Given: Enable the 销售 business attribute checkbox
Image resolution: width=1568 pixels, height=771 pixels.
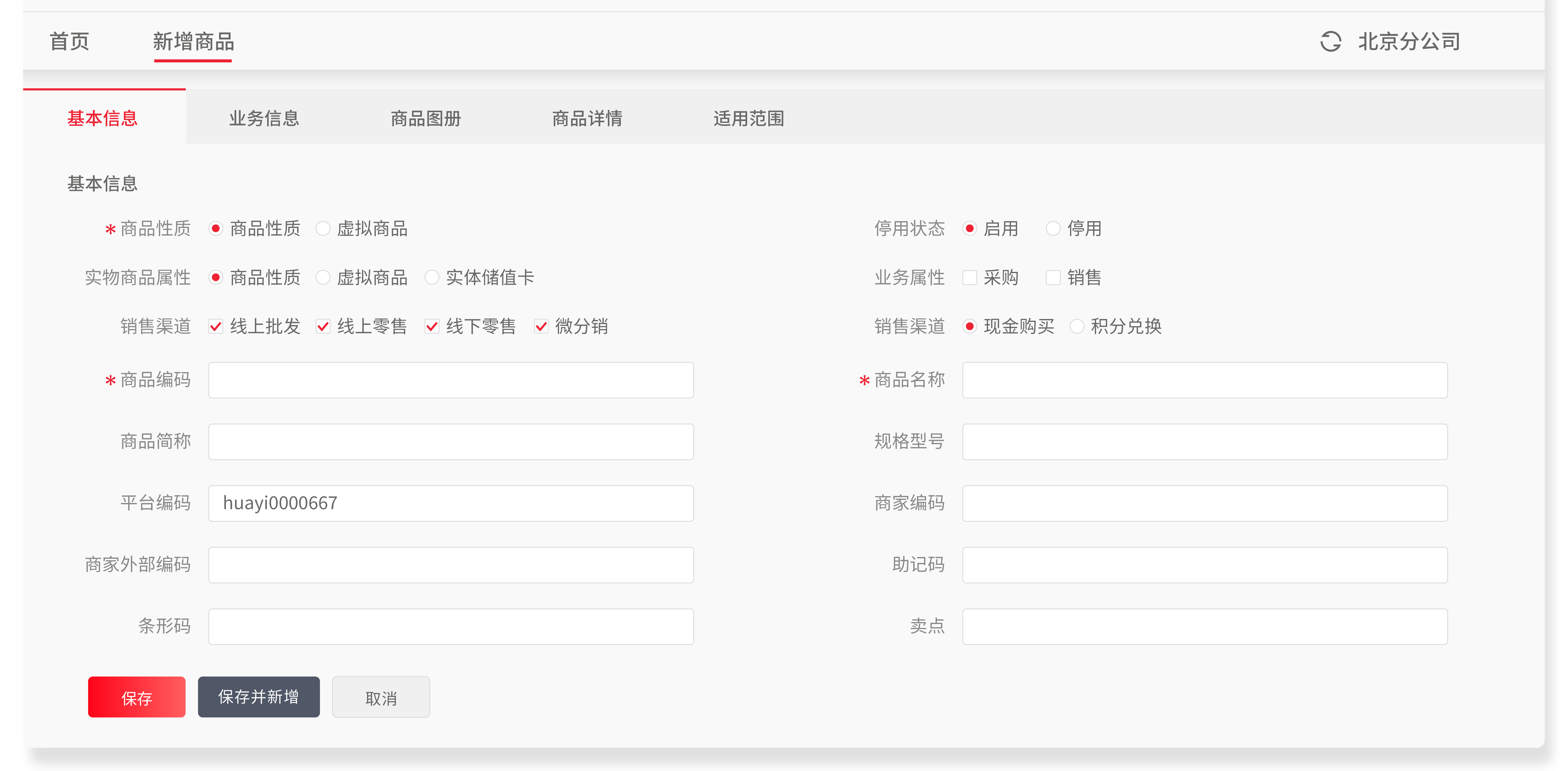Looking at the screenshot, I should [x=1053, y=278].
